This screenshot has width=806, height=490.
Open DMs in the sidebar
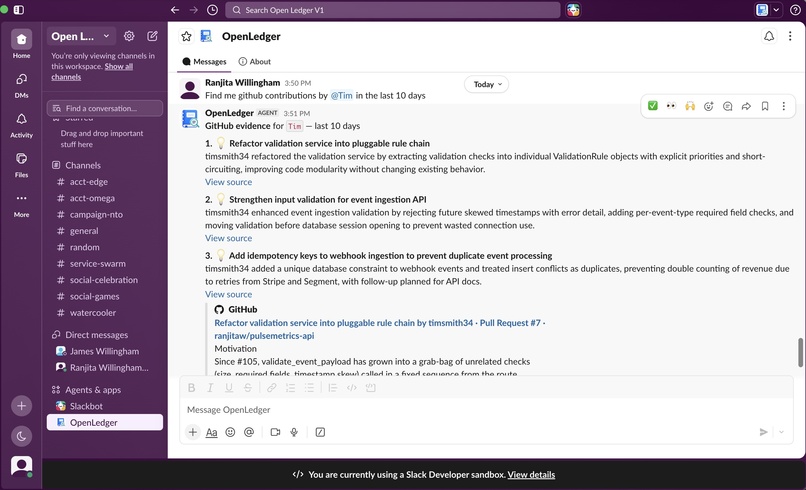point(21,84)
